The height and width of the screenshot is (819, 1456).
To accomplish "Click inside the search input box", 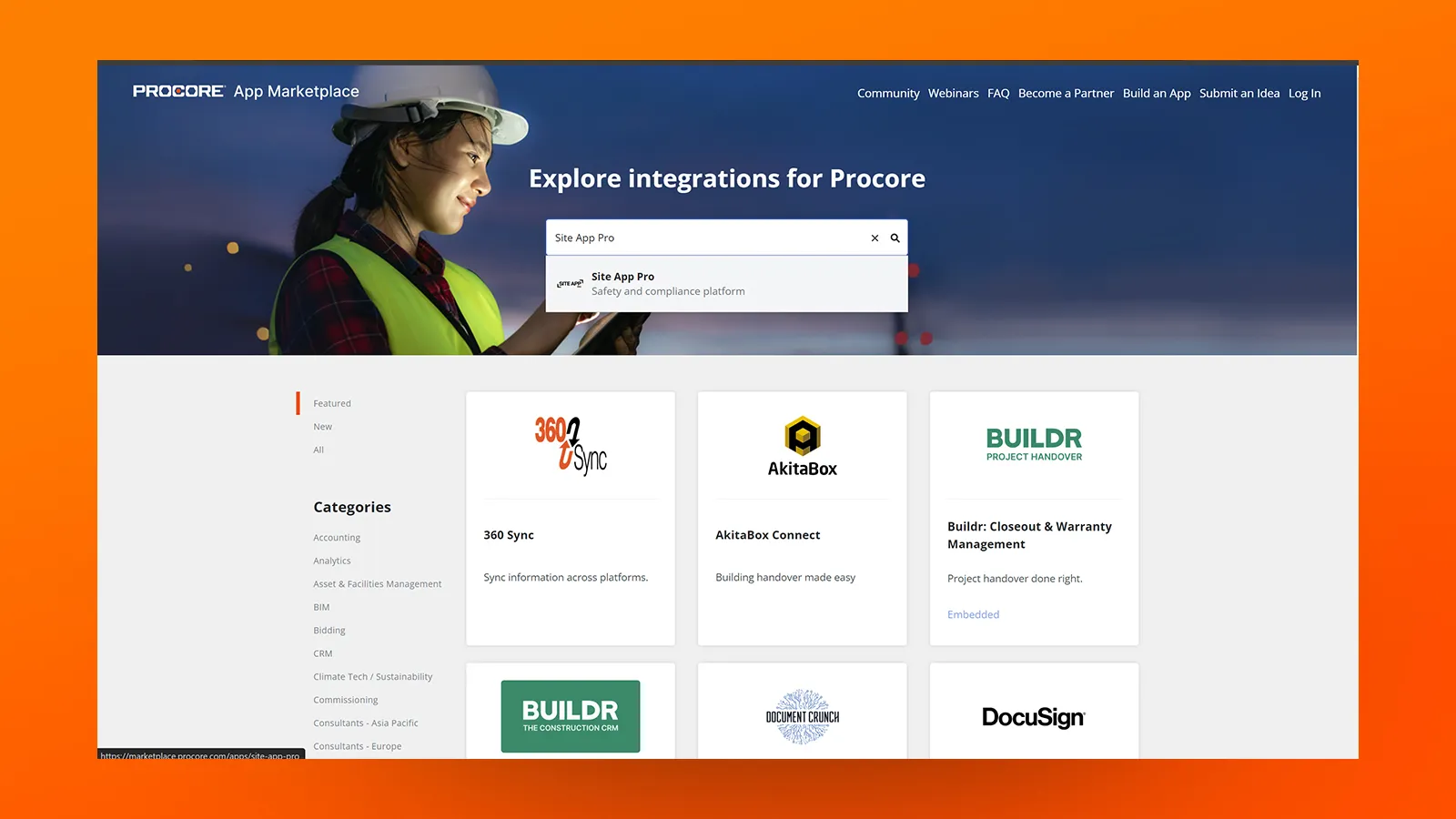I will (710, 238).
